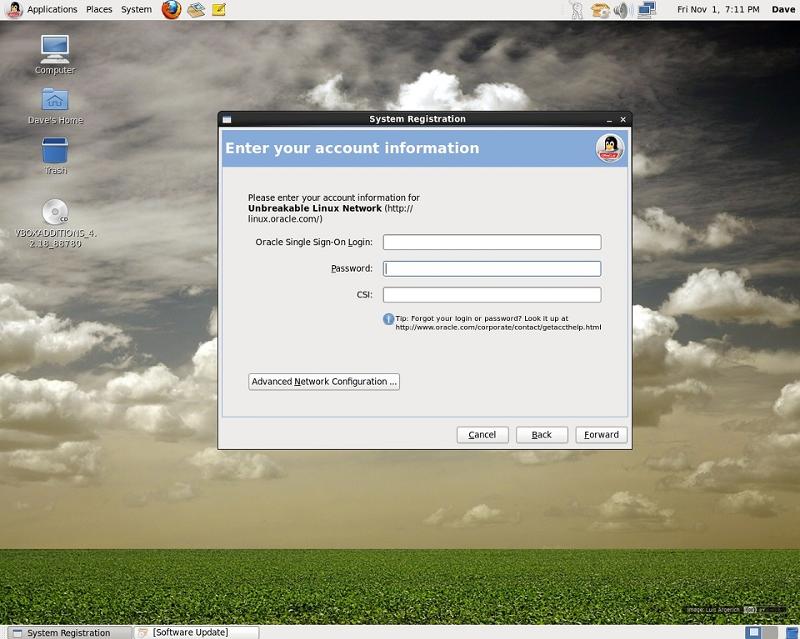Launch Firefox from the top panel

click(171, 10)
